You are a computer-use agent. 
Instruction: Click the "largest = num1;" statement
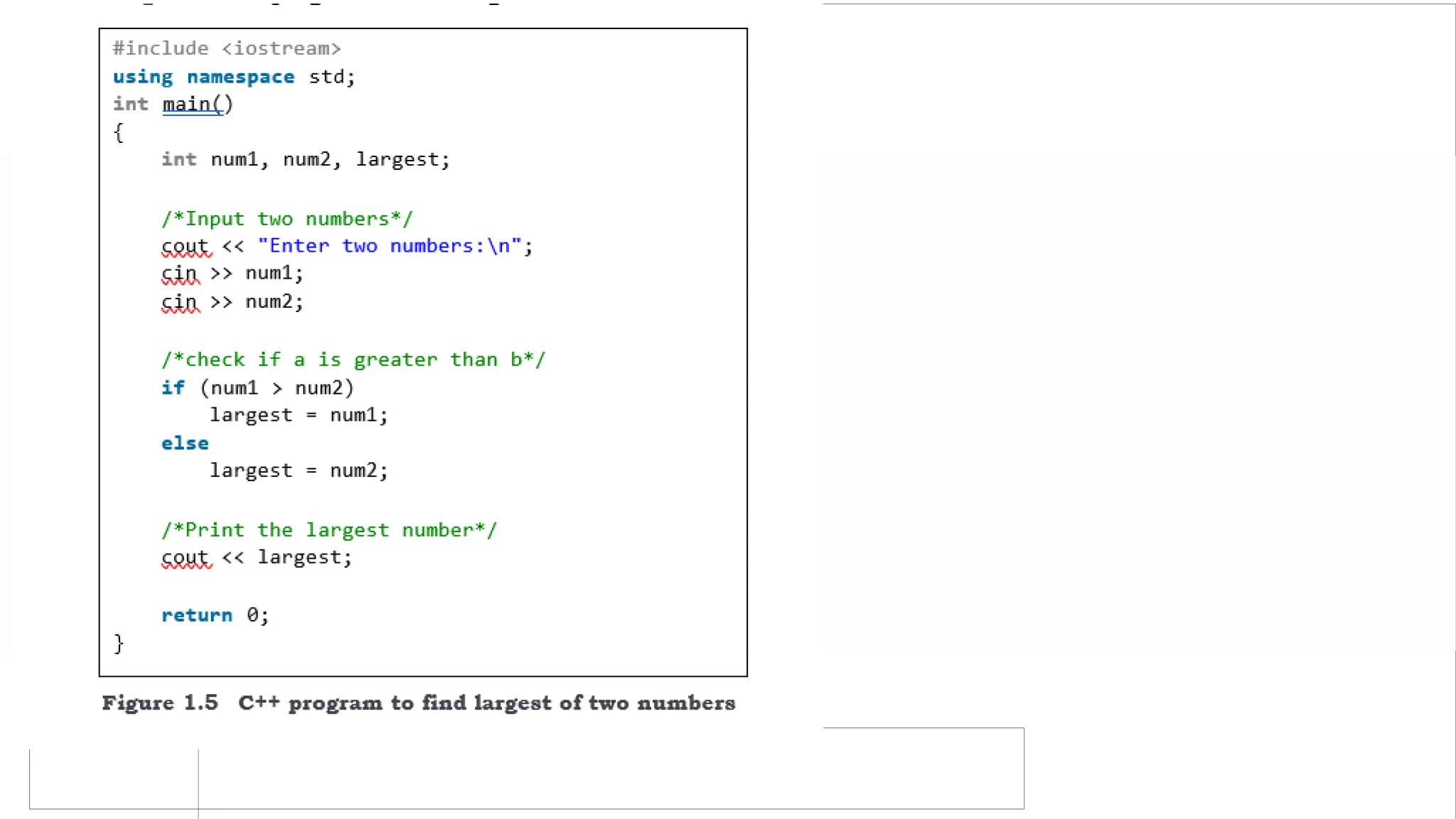coord(299,415)
